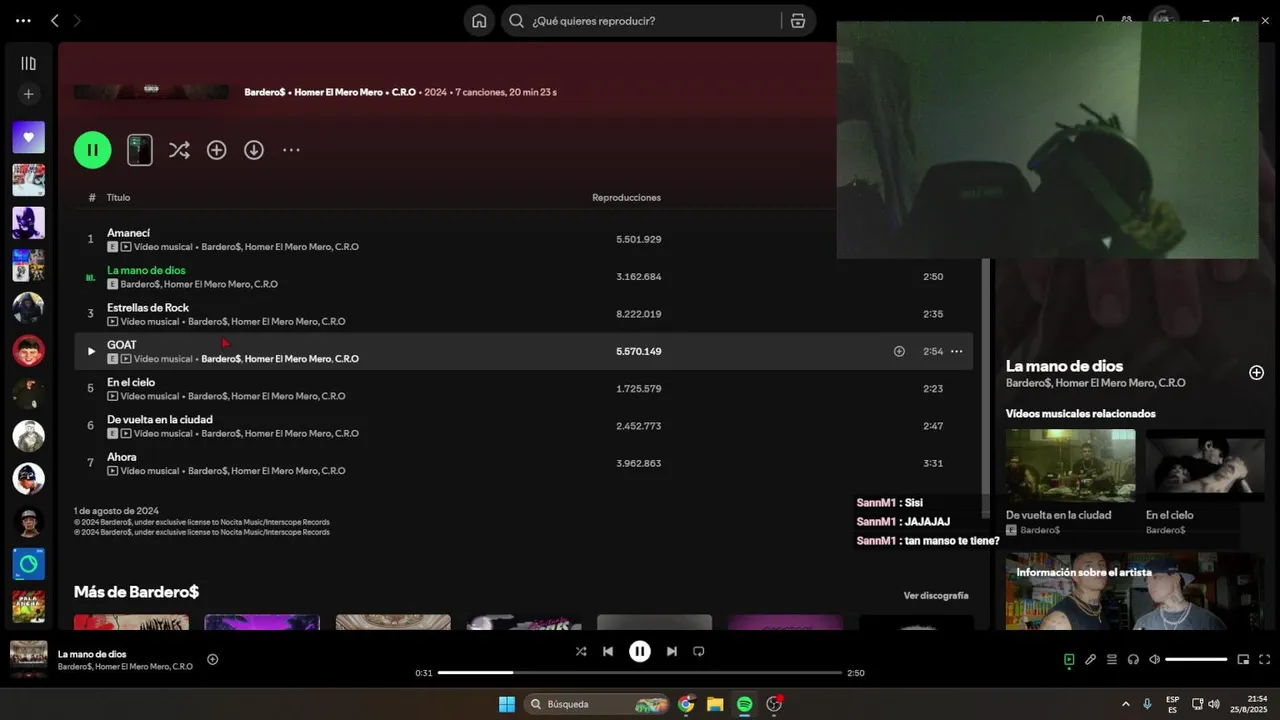Mute the volume with speaker icon
Screen dimensions: 1280x720
tap(1154, 659)
